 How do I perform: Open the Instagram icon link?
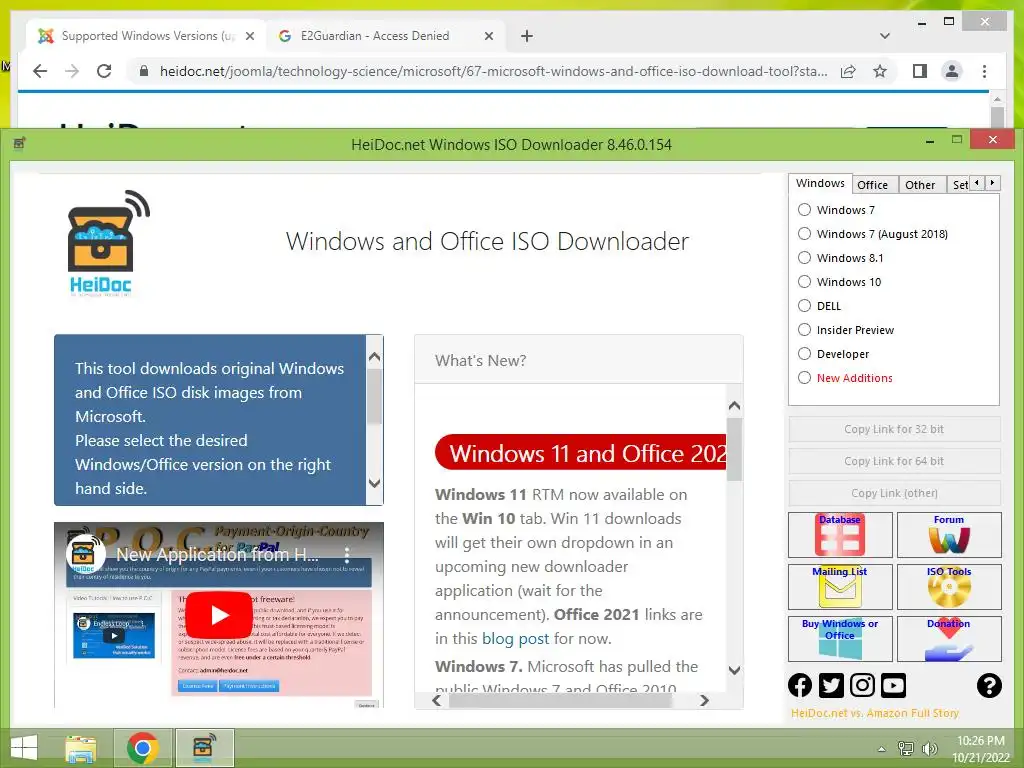862,685
